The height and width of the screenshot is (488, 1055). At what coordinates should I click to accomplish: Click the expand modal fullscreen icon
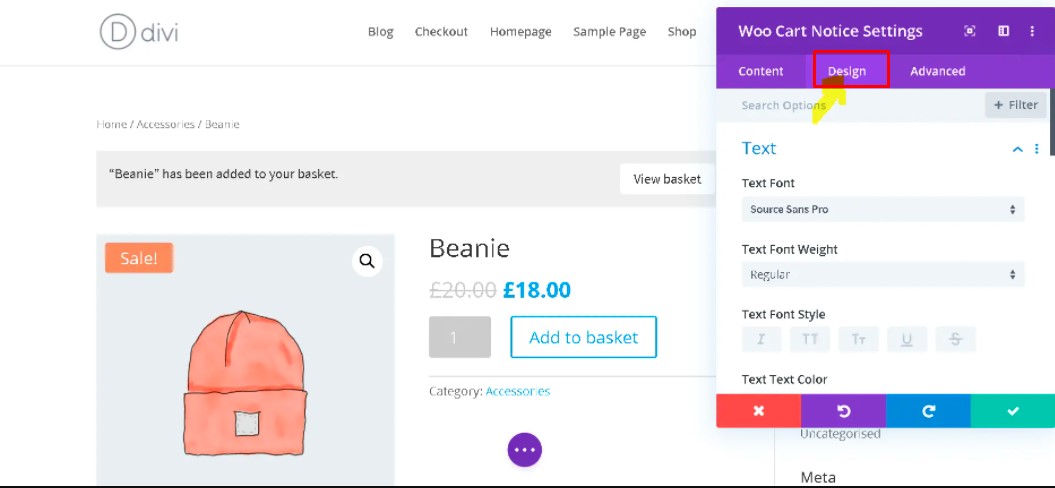click(x=970, y=31)
